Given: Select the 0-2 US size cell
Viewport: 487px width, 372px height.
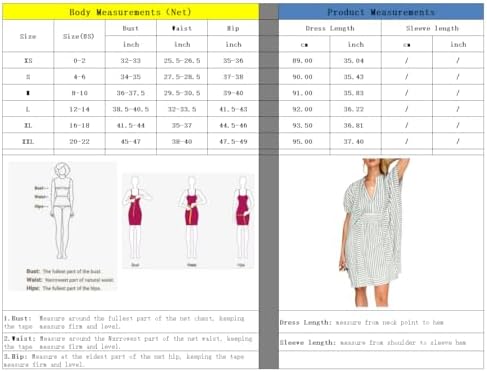Looking at the screenshot, I should coord(79,61).
